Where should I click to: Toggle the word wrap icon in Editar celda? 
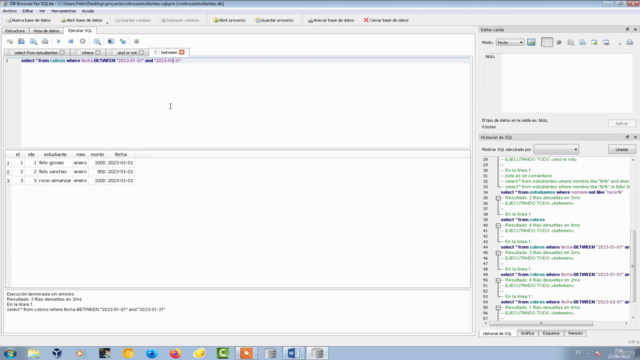[547, 42]
